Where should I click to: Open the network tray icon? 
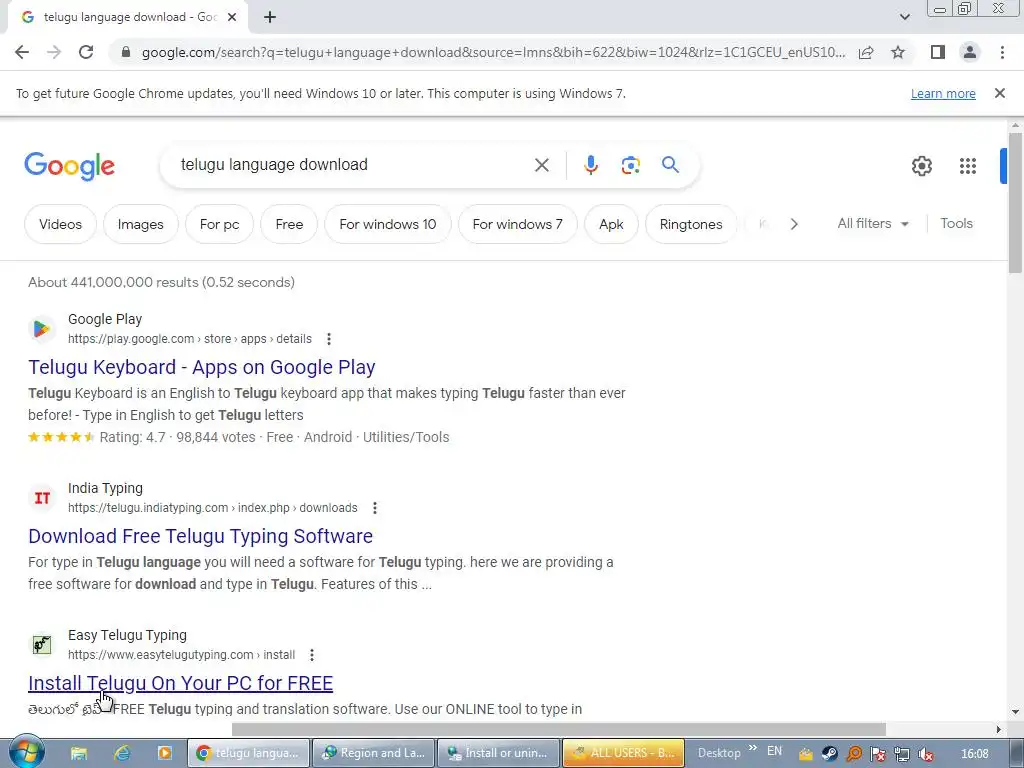pyautogui.click(x=902, y=754)
